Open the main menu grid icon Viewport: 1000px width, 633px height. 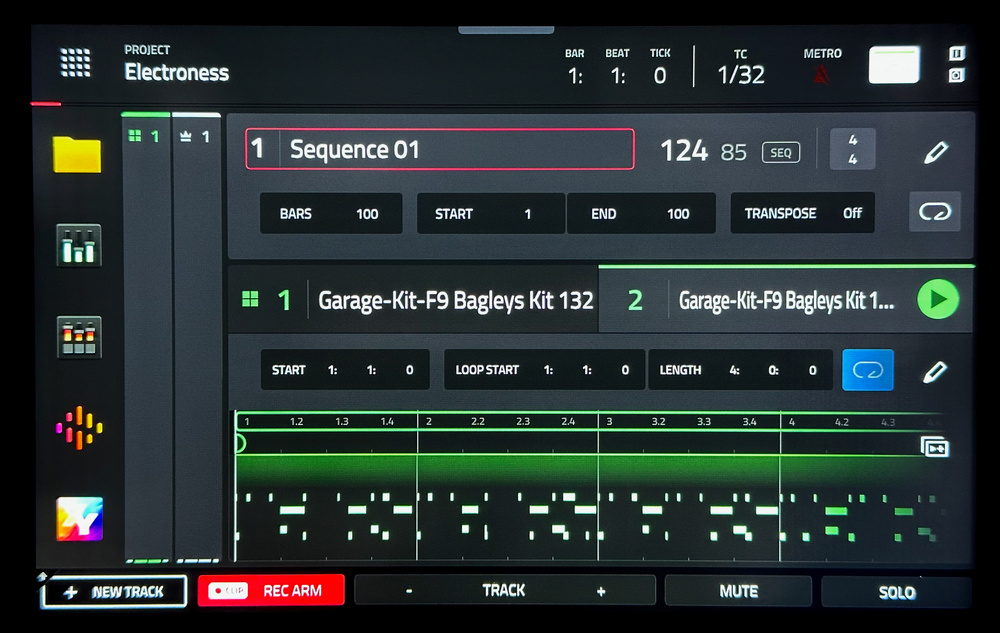(x=75, y=63)
